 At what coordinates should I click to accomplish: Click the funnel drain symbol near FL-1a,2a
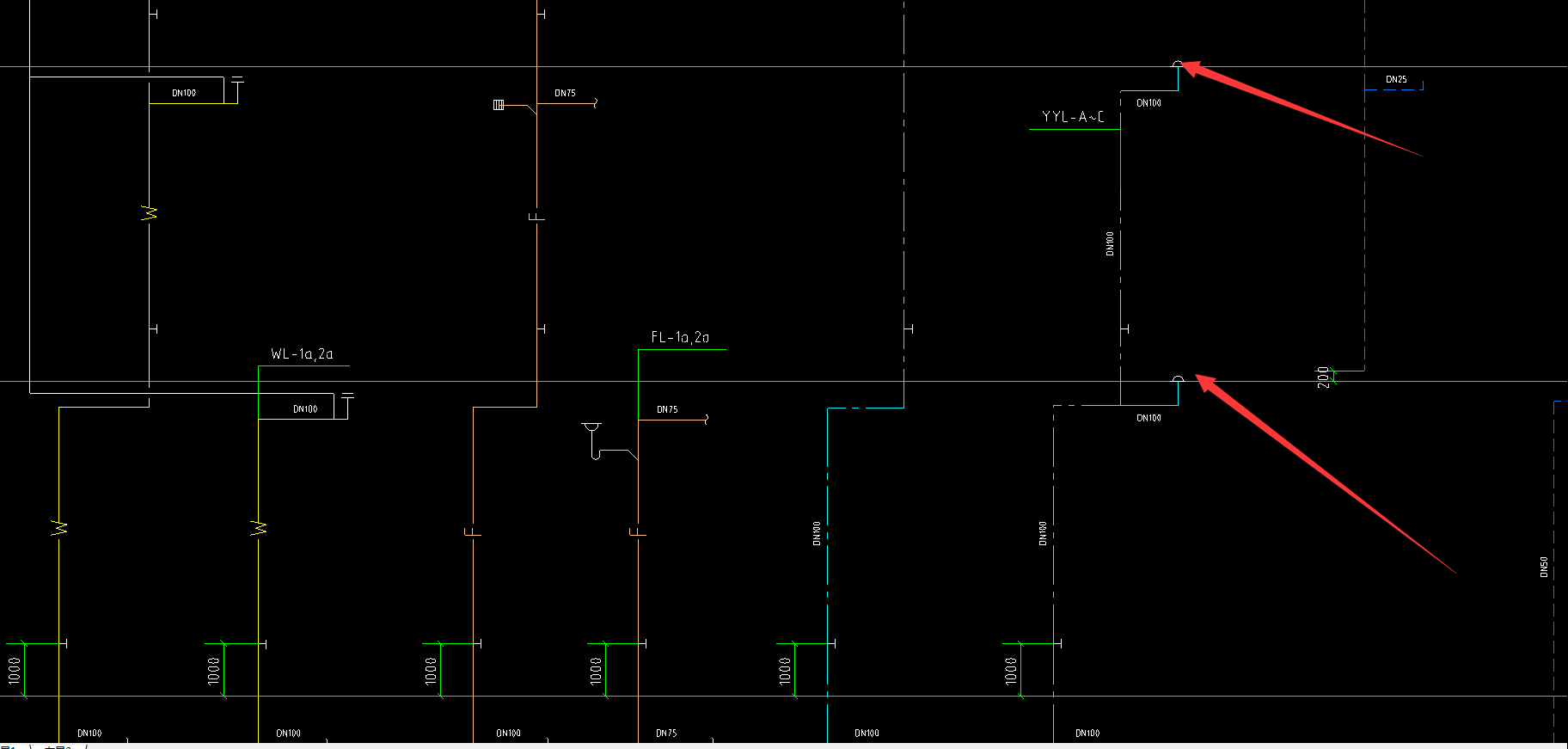(x=591, y=427)
